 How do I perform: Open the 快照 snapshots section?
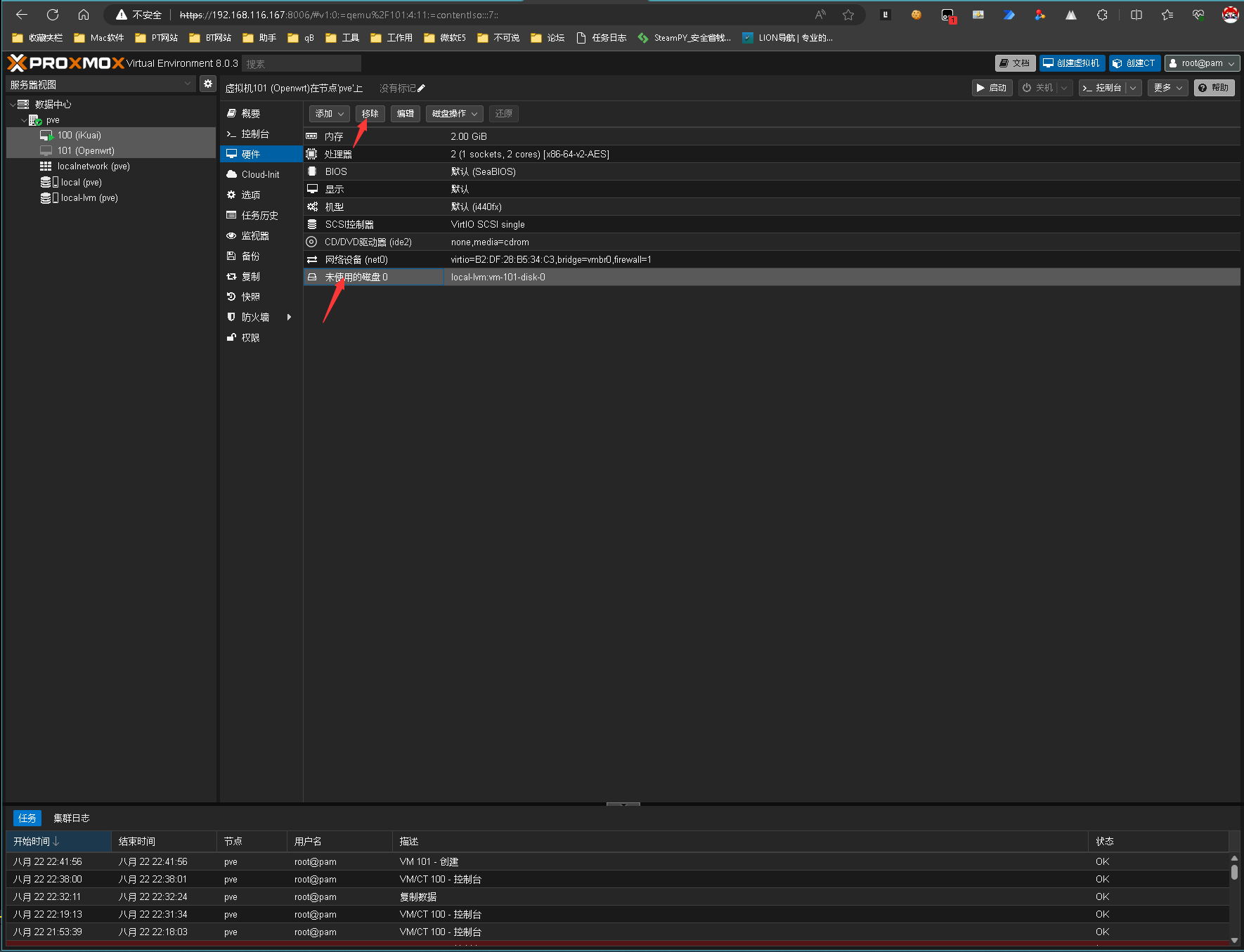(x=251, y=296)
